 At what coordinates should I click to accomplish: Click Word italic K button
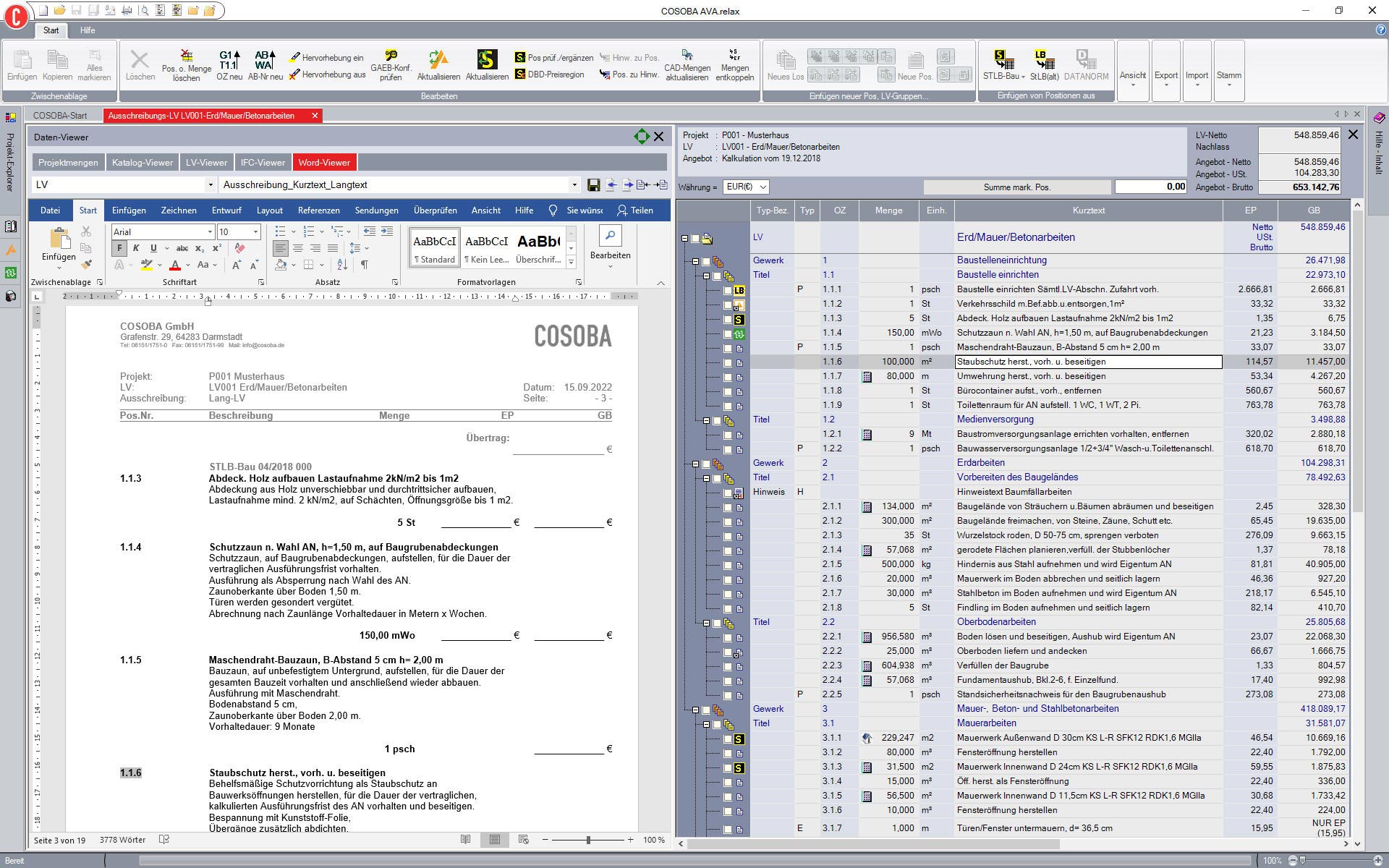coord(136,248)
